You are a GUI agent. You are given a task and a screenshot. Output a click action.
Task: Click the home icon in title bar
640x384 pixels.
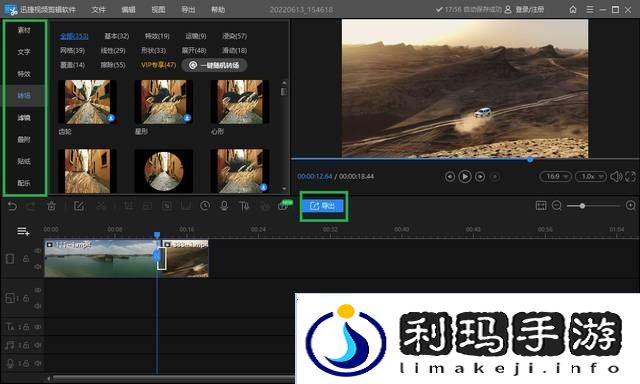(x=573, y=9)
